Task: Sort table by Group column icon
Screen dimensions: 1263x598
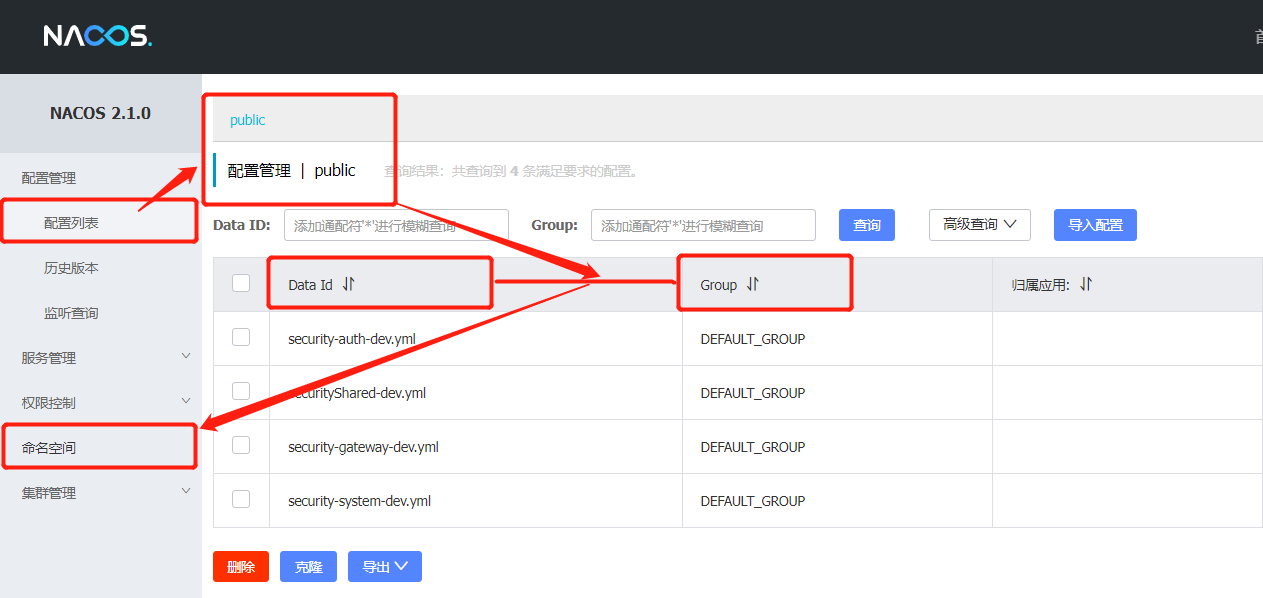Action: coord(752,284)
